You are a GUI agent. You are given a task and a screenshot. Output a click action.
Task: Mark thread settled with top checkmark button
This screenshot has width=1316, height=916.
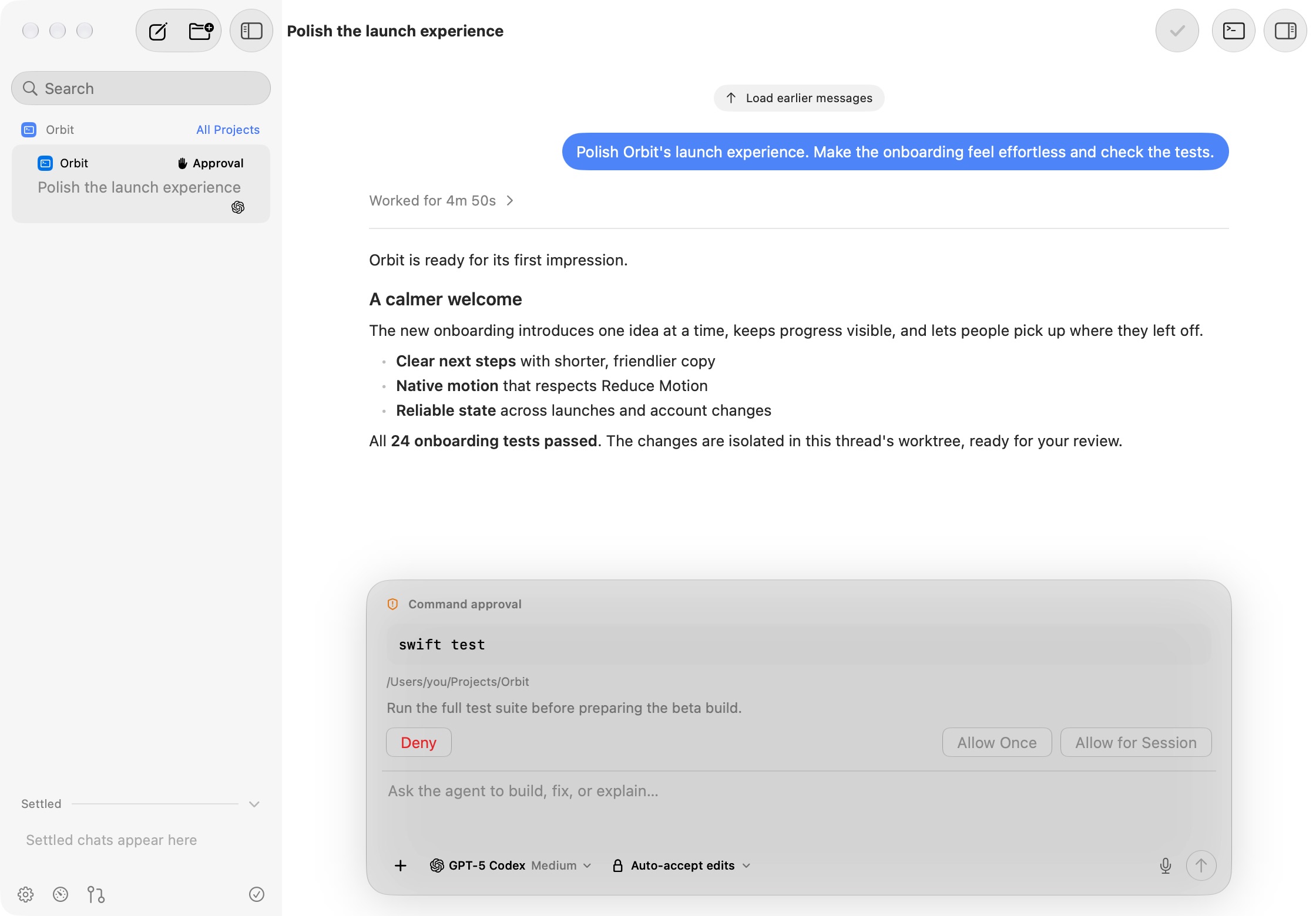[x=1177, y=31]
